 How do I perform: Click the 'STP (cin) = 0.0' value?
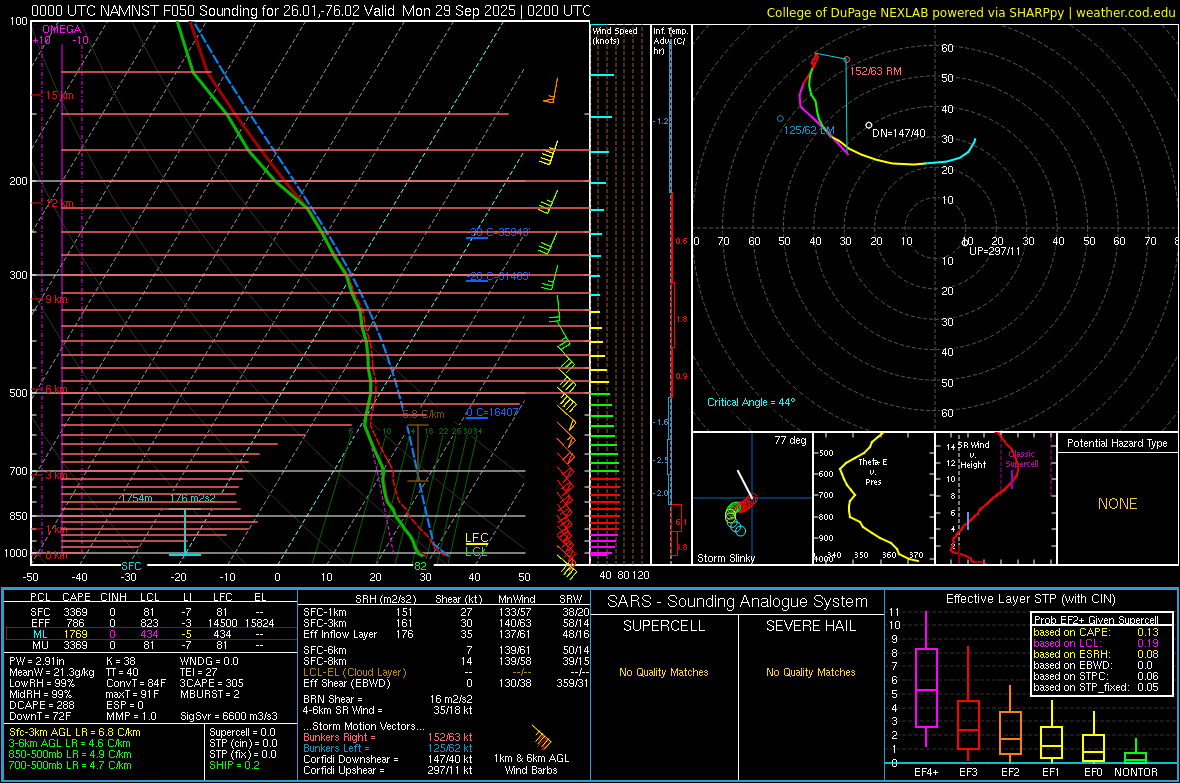click(x=243, y=743)
